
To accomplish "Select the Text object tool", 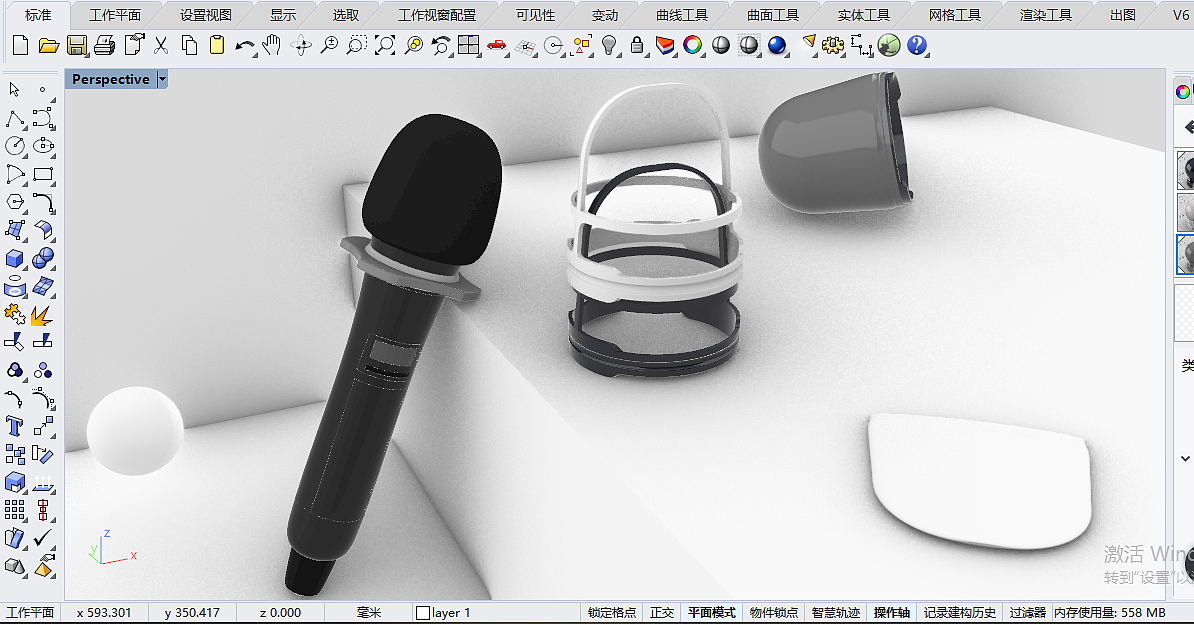I will [x=15, y=426].
